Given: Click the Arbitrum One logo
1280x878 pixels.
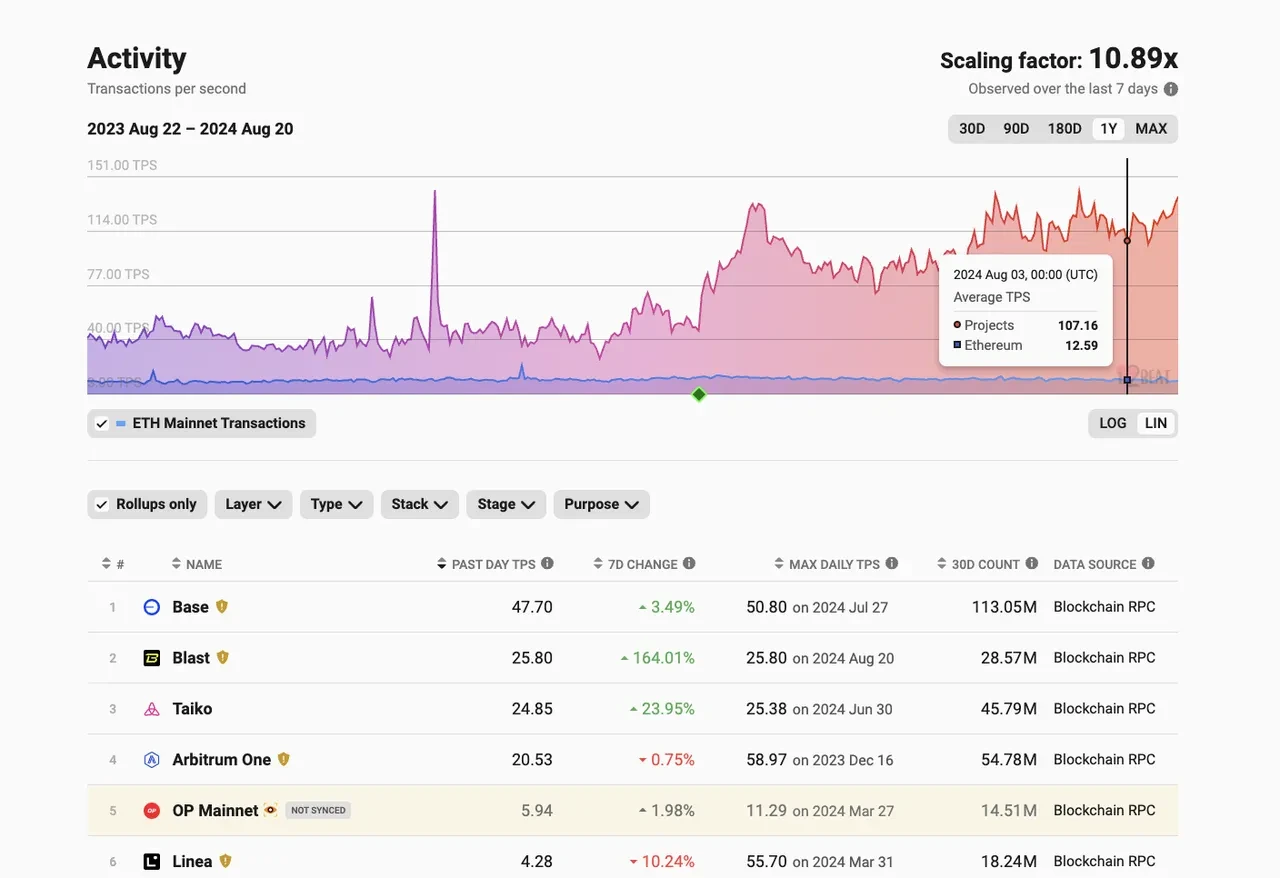Looking at the screenshot, I should [x=152, y=760].
